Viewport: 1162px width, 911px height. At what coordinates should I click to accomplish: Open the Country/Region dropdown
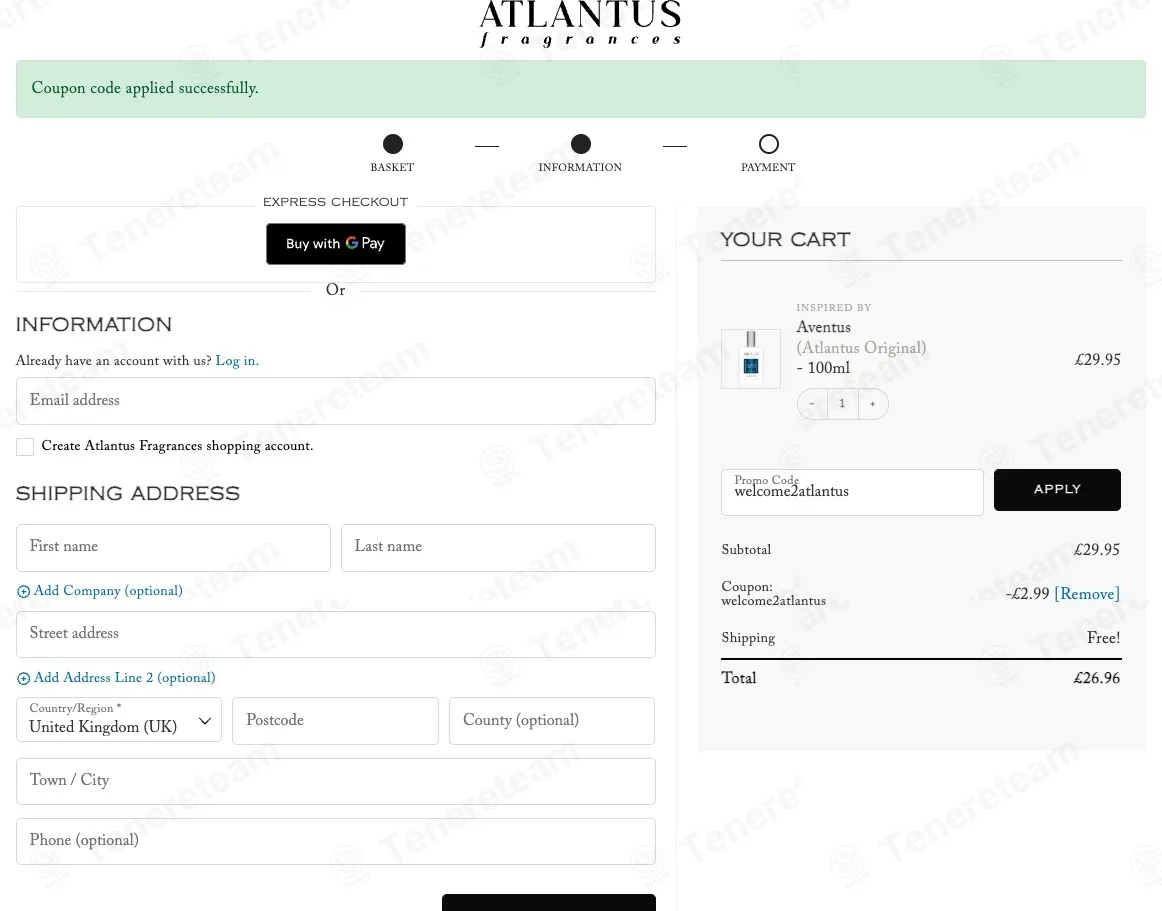point(119,720)
